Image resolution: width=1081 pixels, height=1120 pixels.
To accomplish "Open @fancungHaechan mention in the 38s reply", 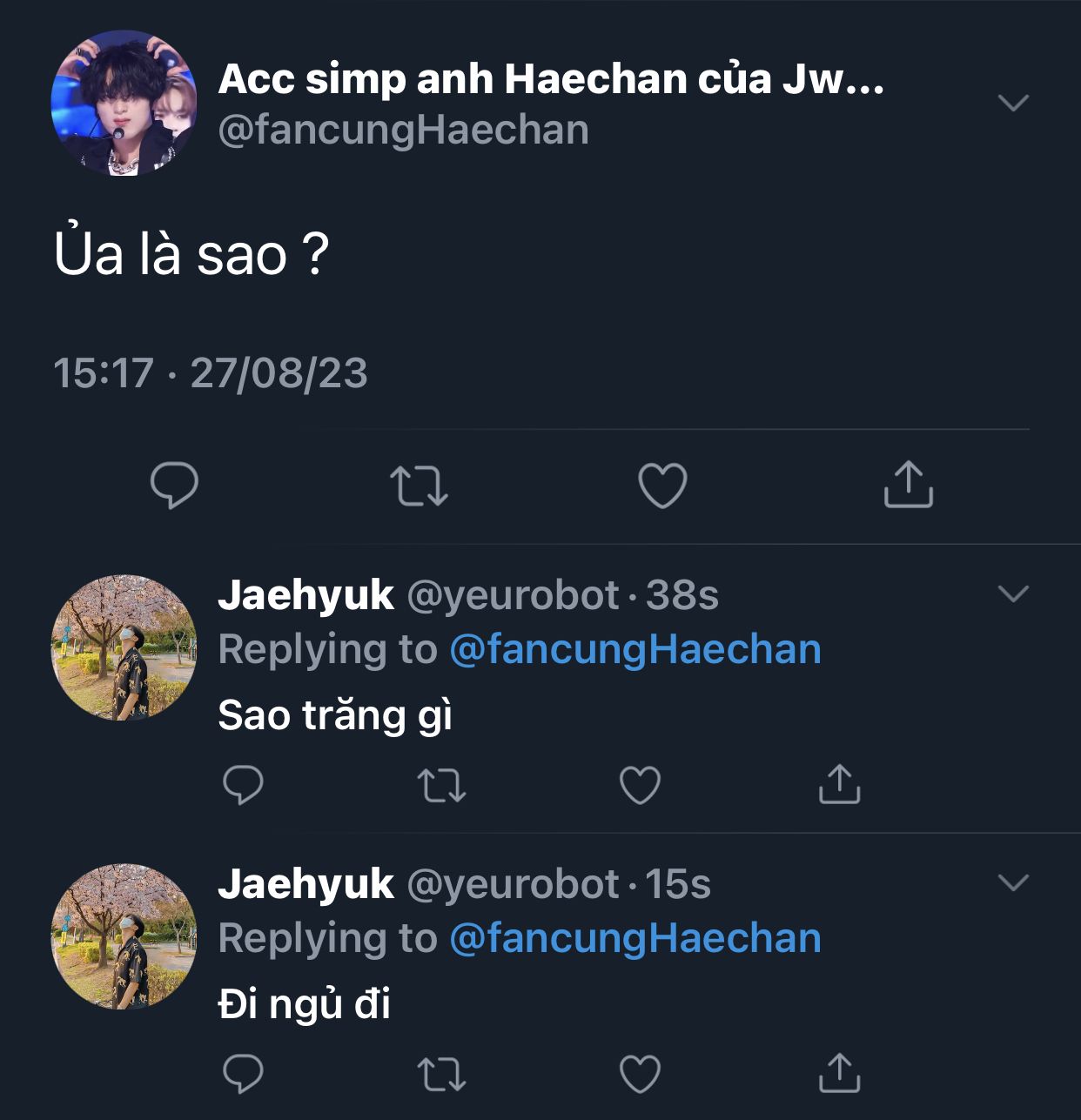I will coord(635,649).
